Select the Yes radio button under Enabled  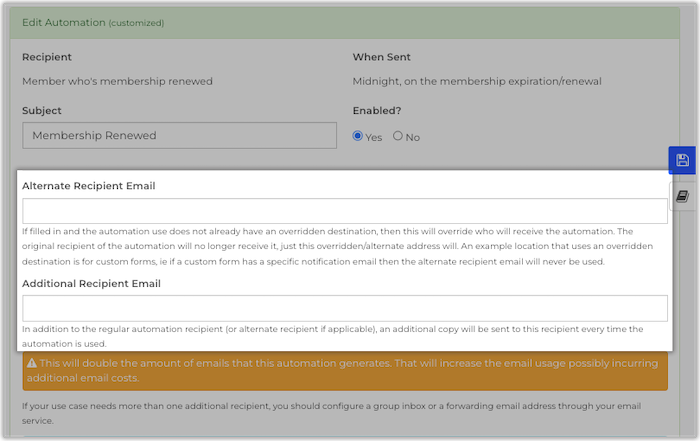pyautogui.click(x=359, y=136)
